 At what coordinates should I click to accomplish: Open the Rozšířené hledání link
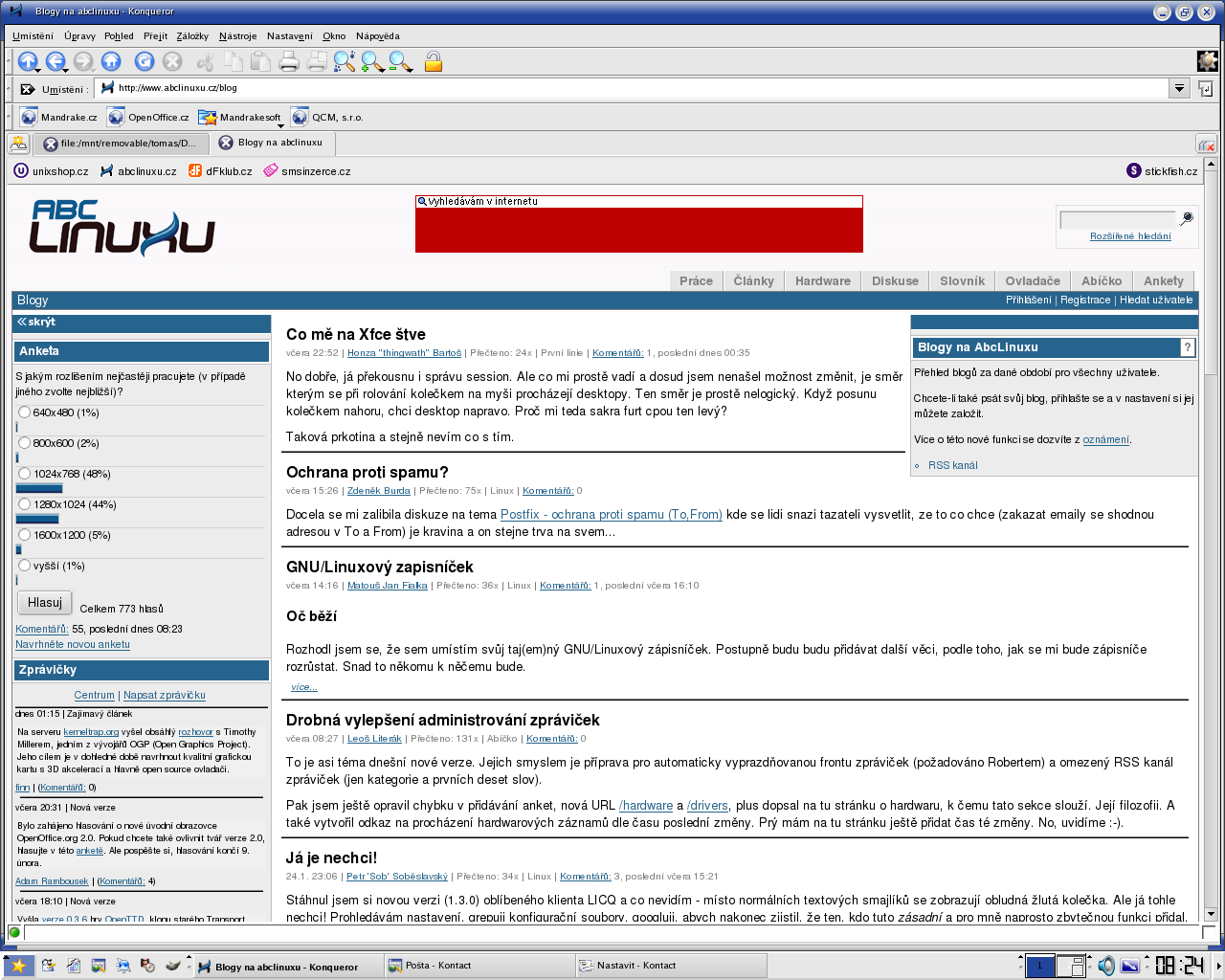(x=1130, y=236)
